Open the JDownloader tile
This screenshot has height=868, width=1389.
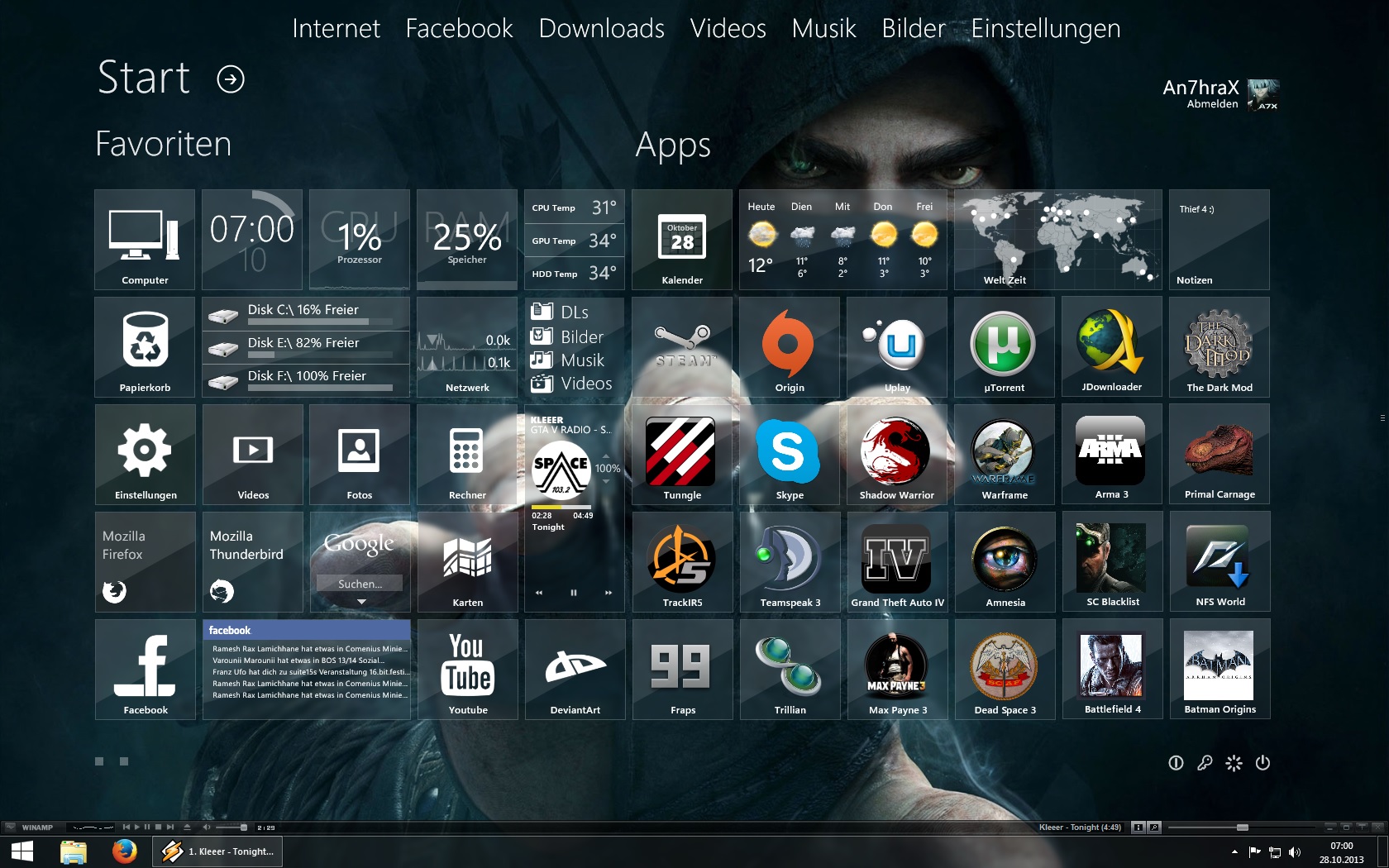point(1112,347)
